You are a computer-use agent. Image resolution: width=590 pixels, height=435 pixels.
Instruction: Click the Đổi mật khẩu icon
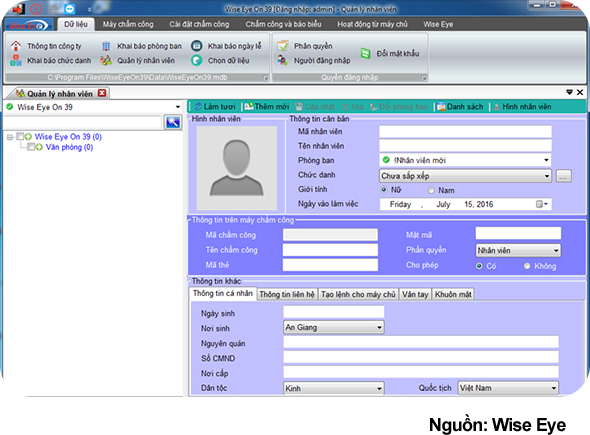365,53
